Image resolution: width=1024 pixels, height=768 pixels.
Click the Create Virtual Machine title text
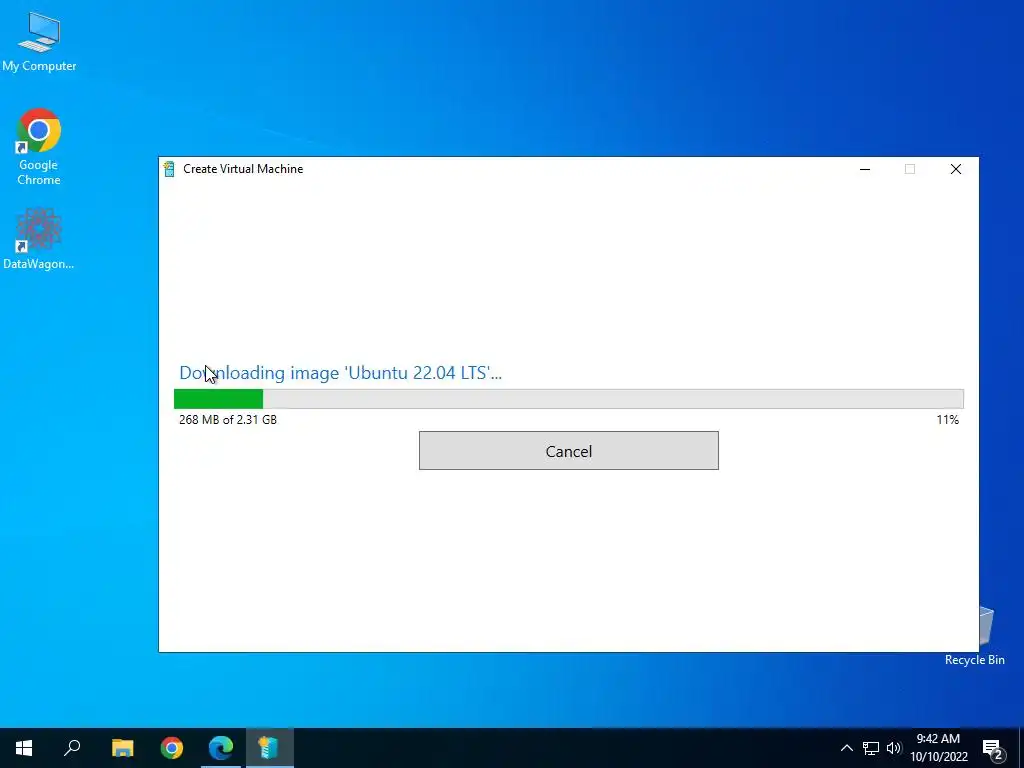pos(243,169)
